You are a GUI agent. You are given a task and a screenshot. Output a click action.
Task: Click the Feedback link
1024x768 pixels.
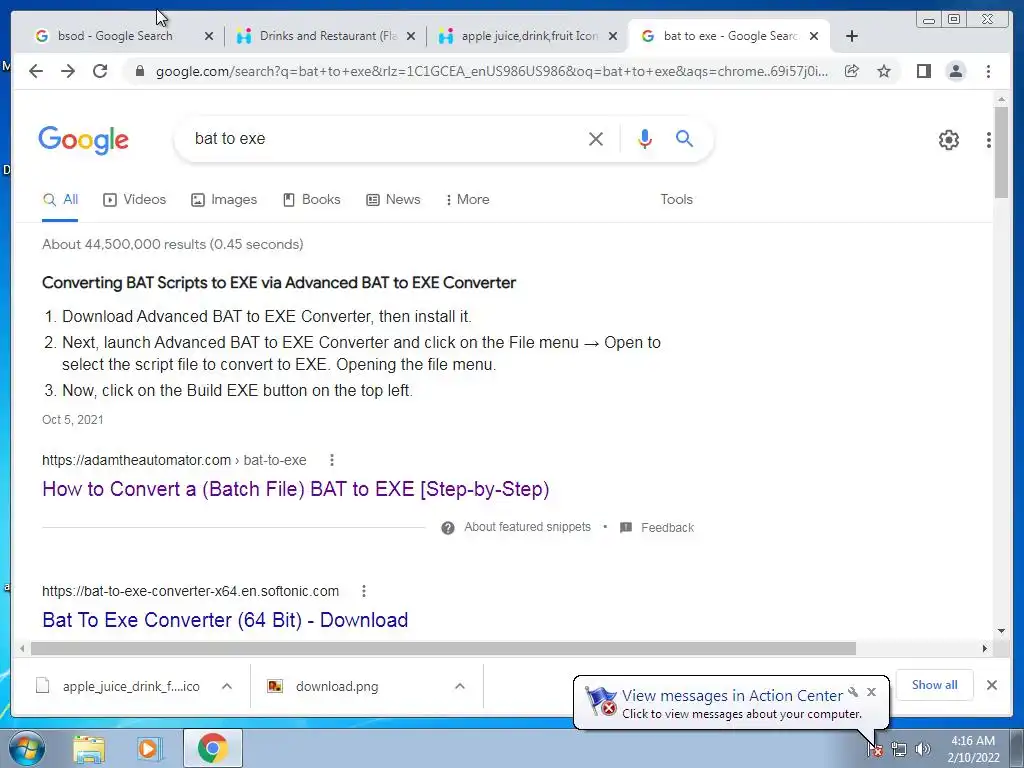pos(667,528)
